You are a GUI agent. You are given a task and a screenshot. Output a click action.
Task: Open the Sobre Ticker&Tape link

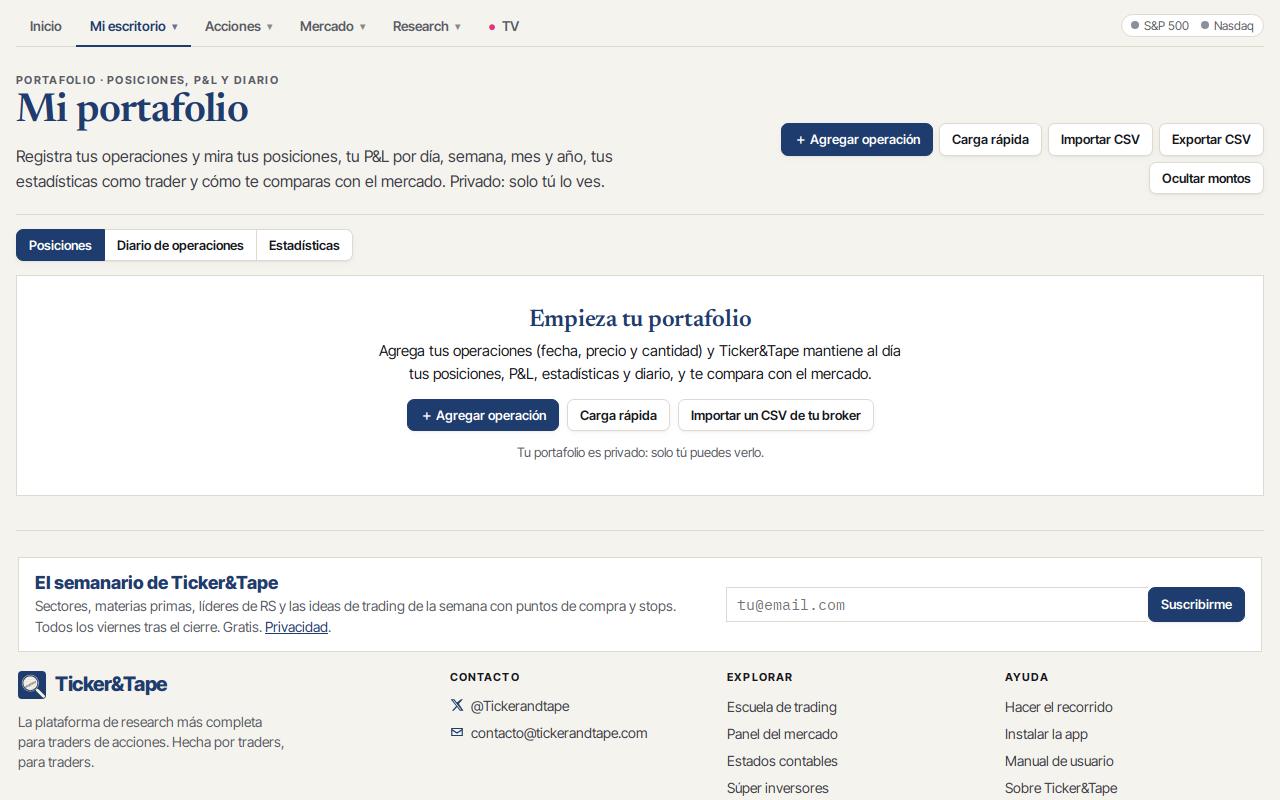pyautogui.click(x=1061, y=788)
